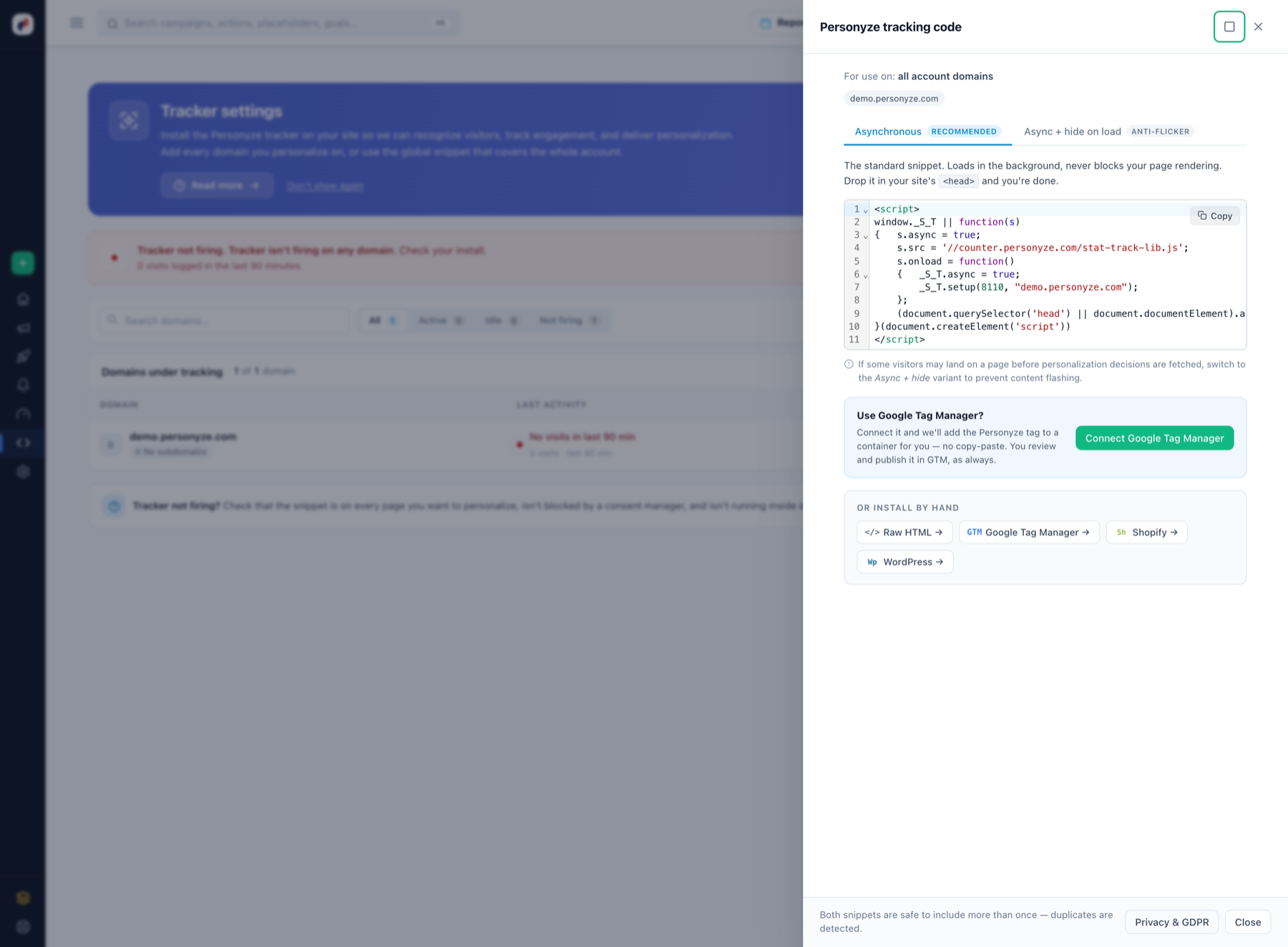Open Privacy & GDPR information

pos(1171,922)
